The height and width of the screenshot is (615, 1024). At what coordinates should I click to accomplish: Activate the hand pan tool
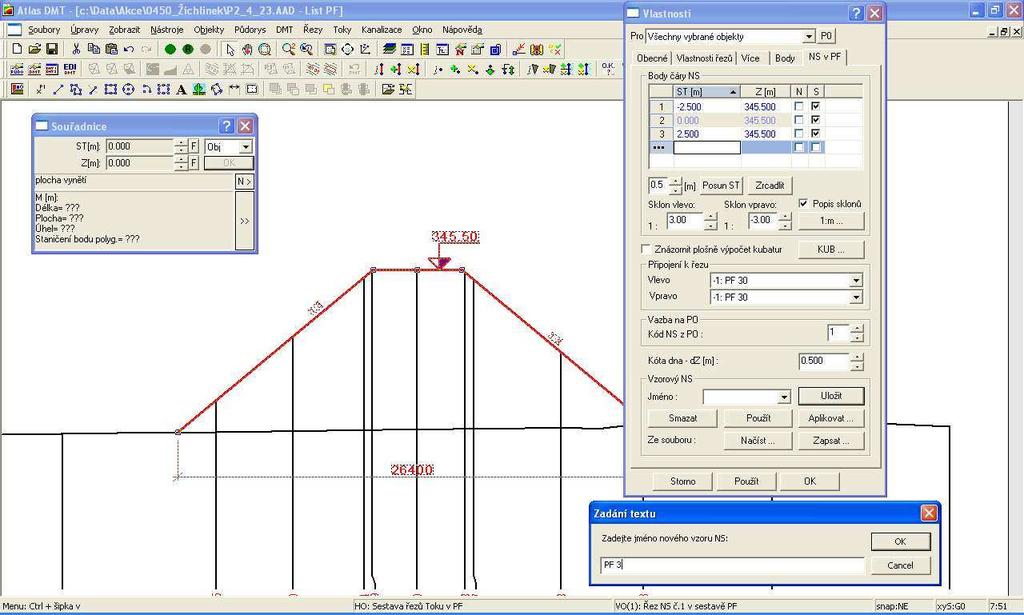pyautogui.click(x=247, y=49)
